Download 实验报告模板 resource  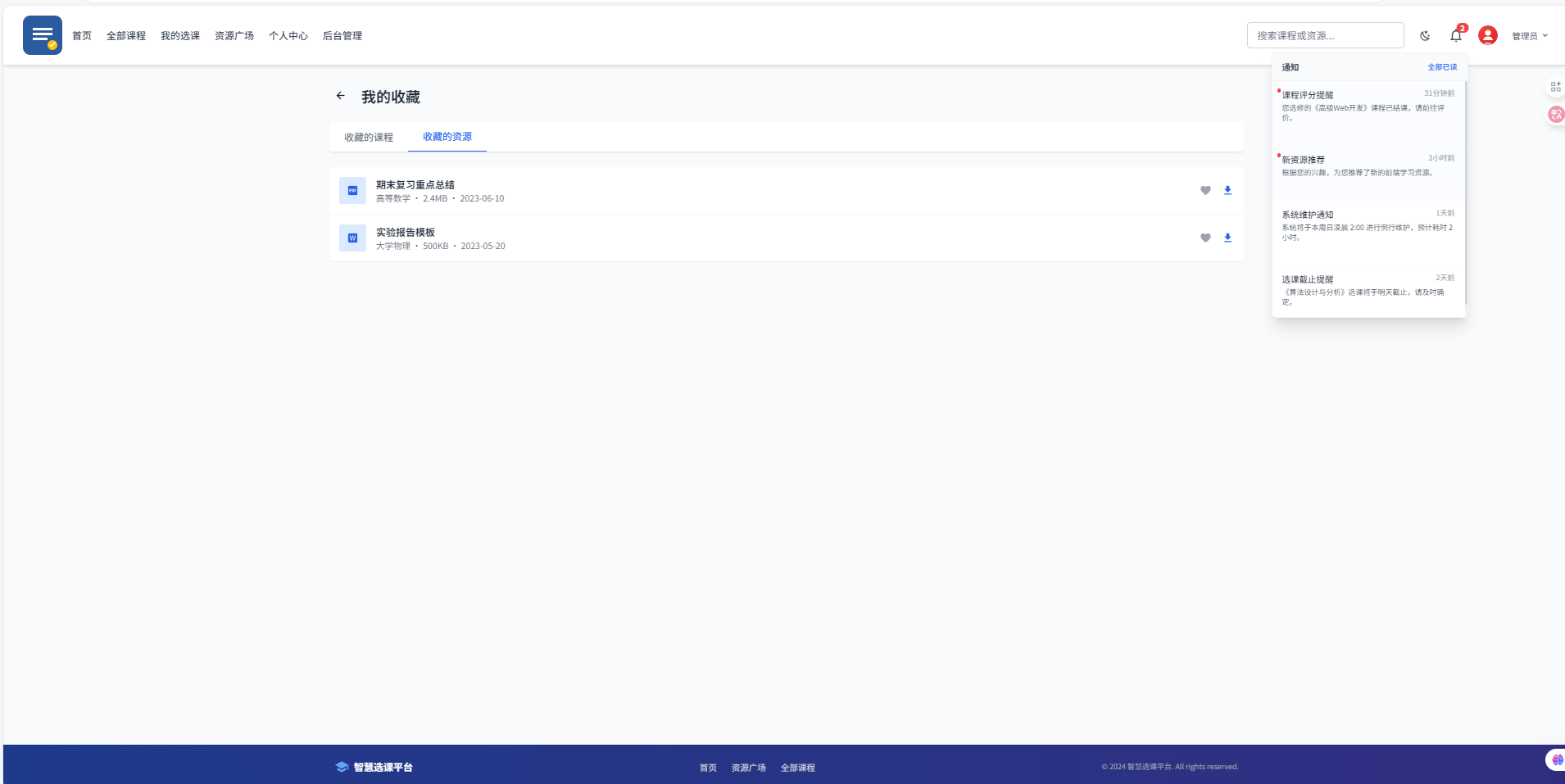pos(1227,238)
